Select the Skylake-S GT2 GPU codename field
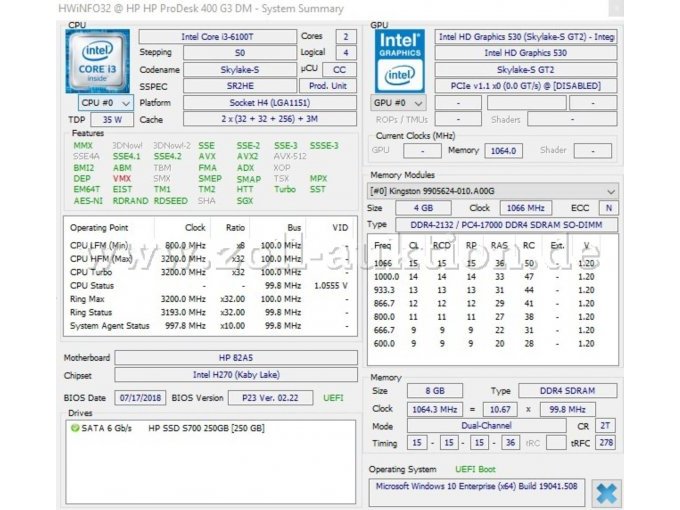The width and height of the screenshot is (680, 510). (x=526, y=69)
